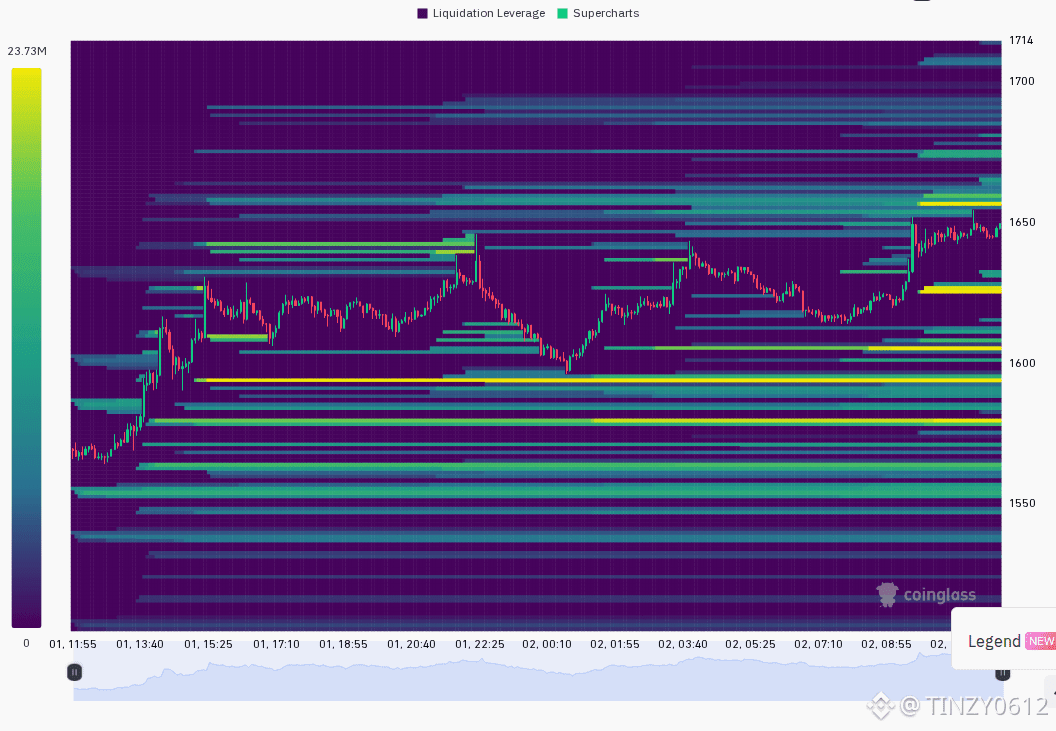Click the 02, 01:55 time label
This screenshot has height=731, width=1056.
(x=615, y=644)
